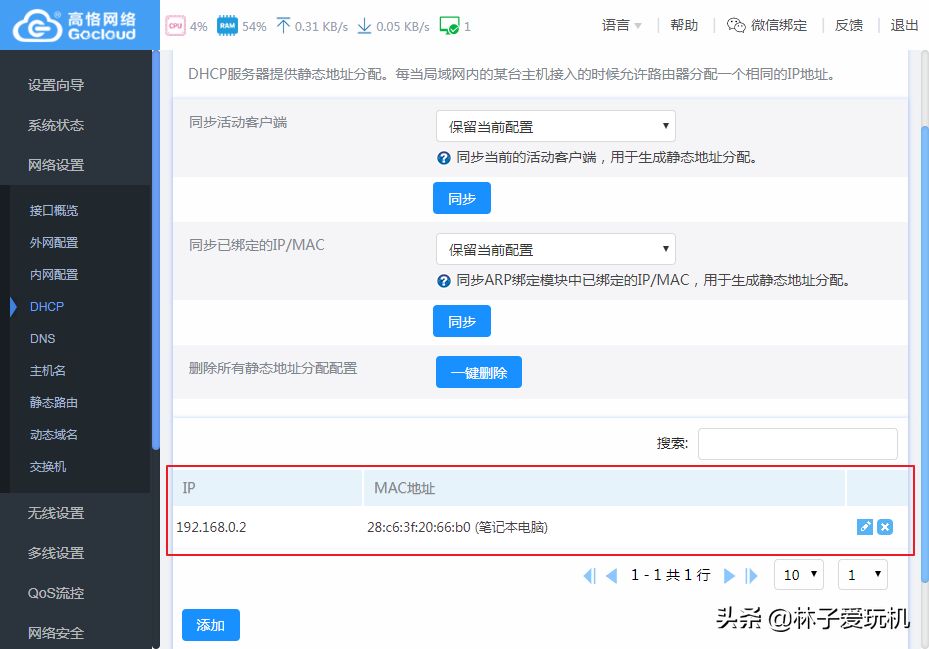Go to next page of table
Screen dimensions: 929x649
tap(729, 575)
